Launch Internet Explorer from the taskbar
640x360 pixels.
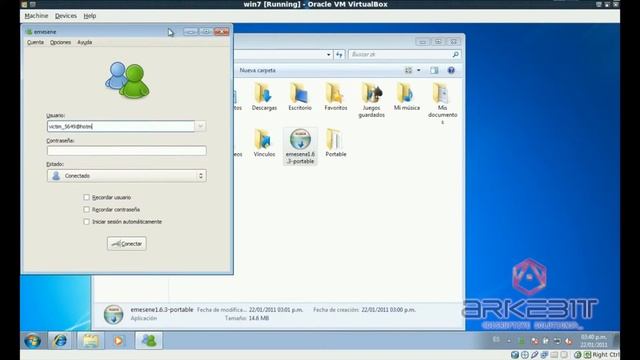[x=61, y=340]
